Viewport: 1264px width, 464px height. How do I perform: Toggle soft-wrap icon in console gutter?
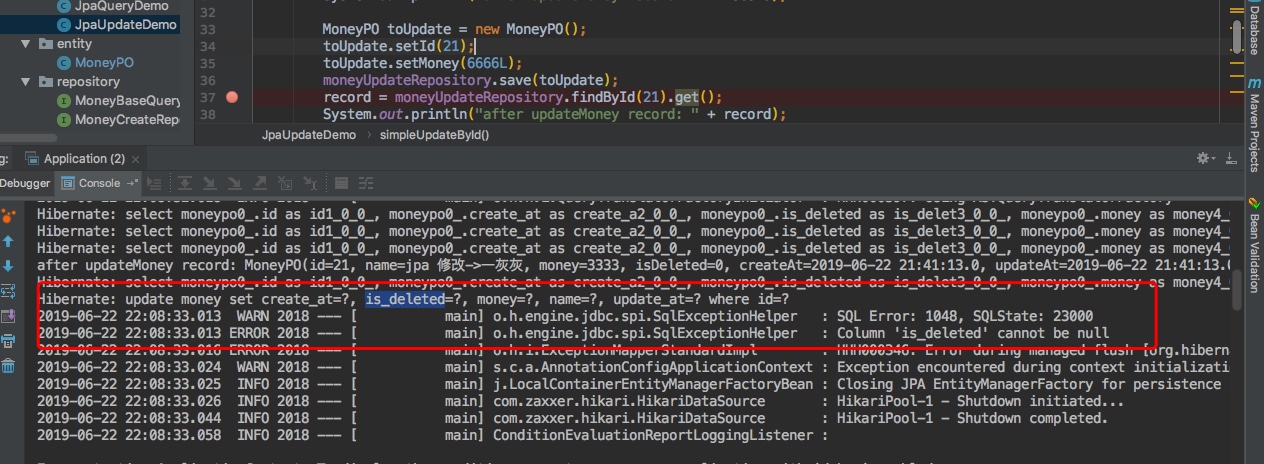click(x=8, y=291)
